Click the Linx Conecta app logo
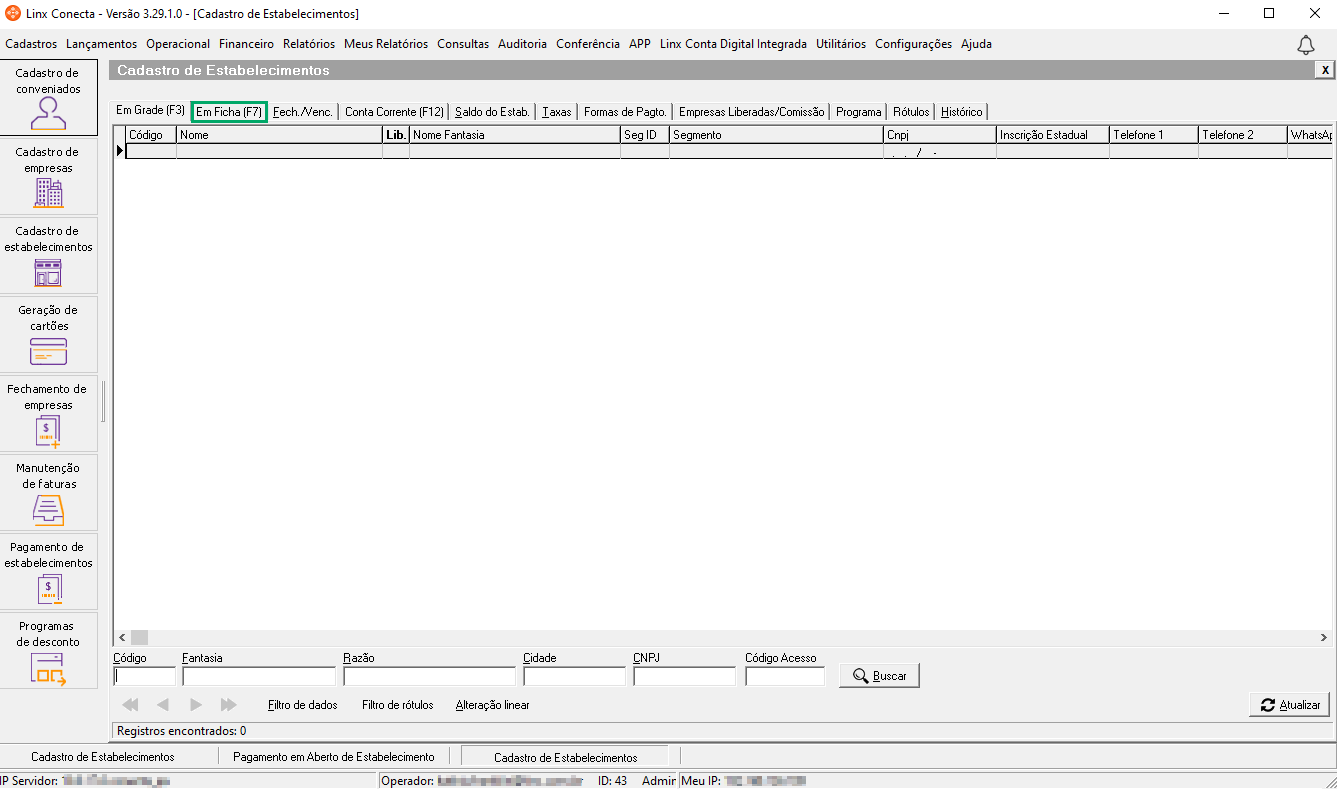The width and height of the screenshot is (1337, 789). (13, 14)
